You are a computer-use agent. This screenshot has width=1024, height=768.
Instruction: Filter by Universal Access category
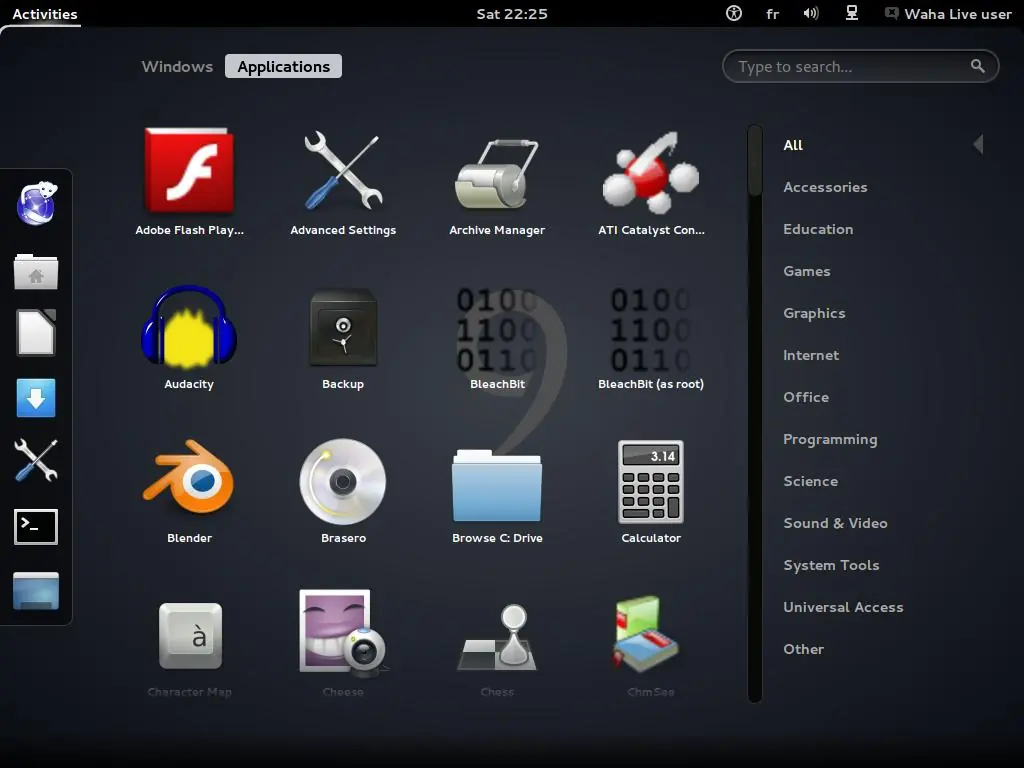pyautogui.click(x=843, y=607)
